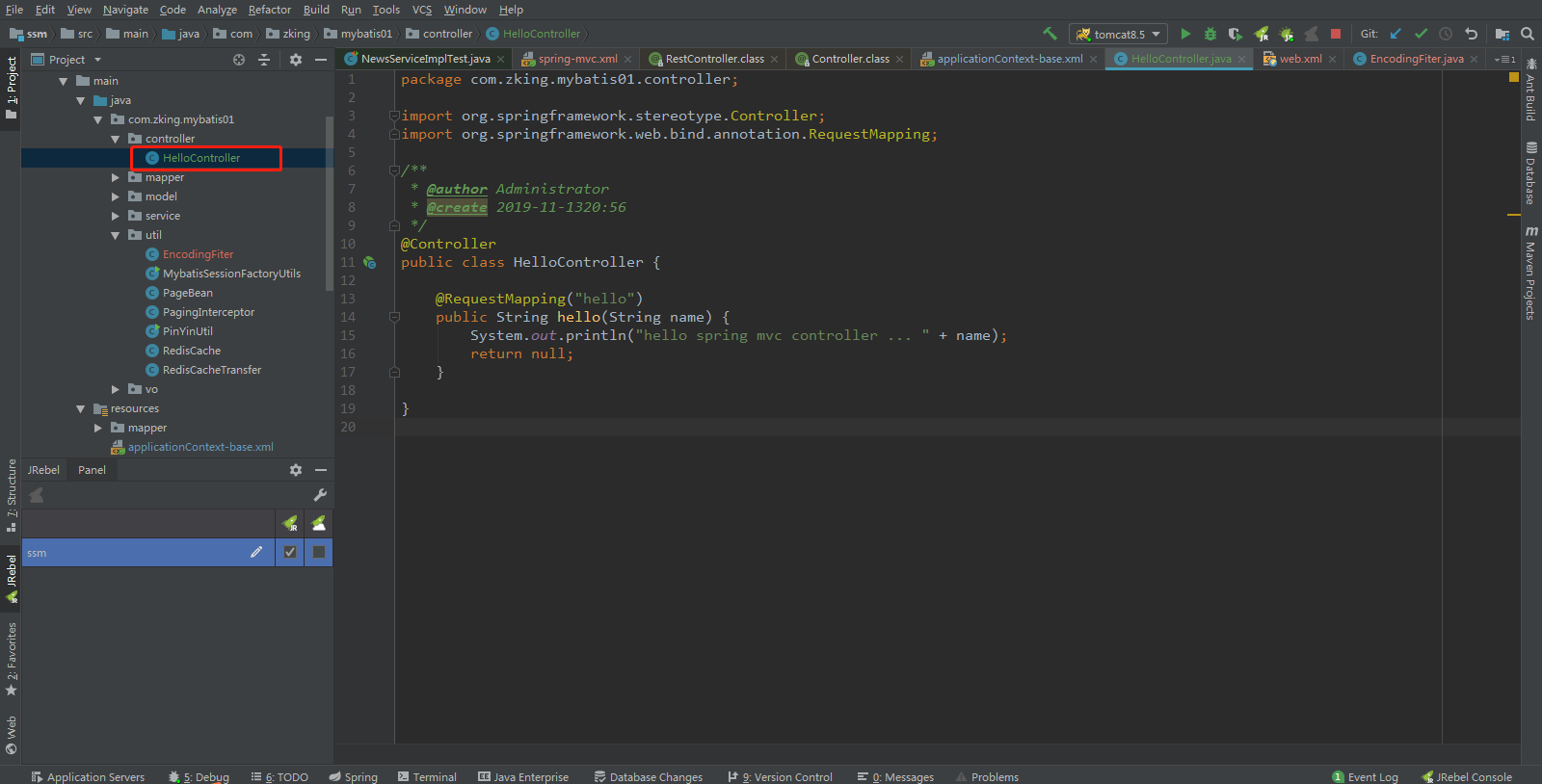Uncheck the JRebel checkbox for ssm
Image resolution: width=1542 pixels, height=784 pixels.
coord(290,552)
